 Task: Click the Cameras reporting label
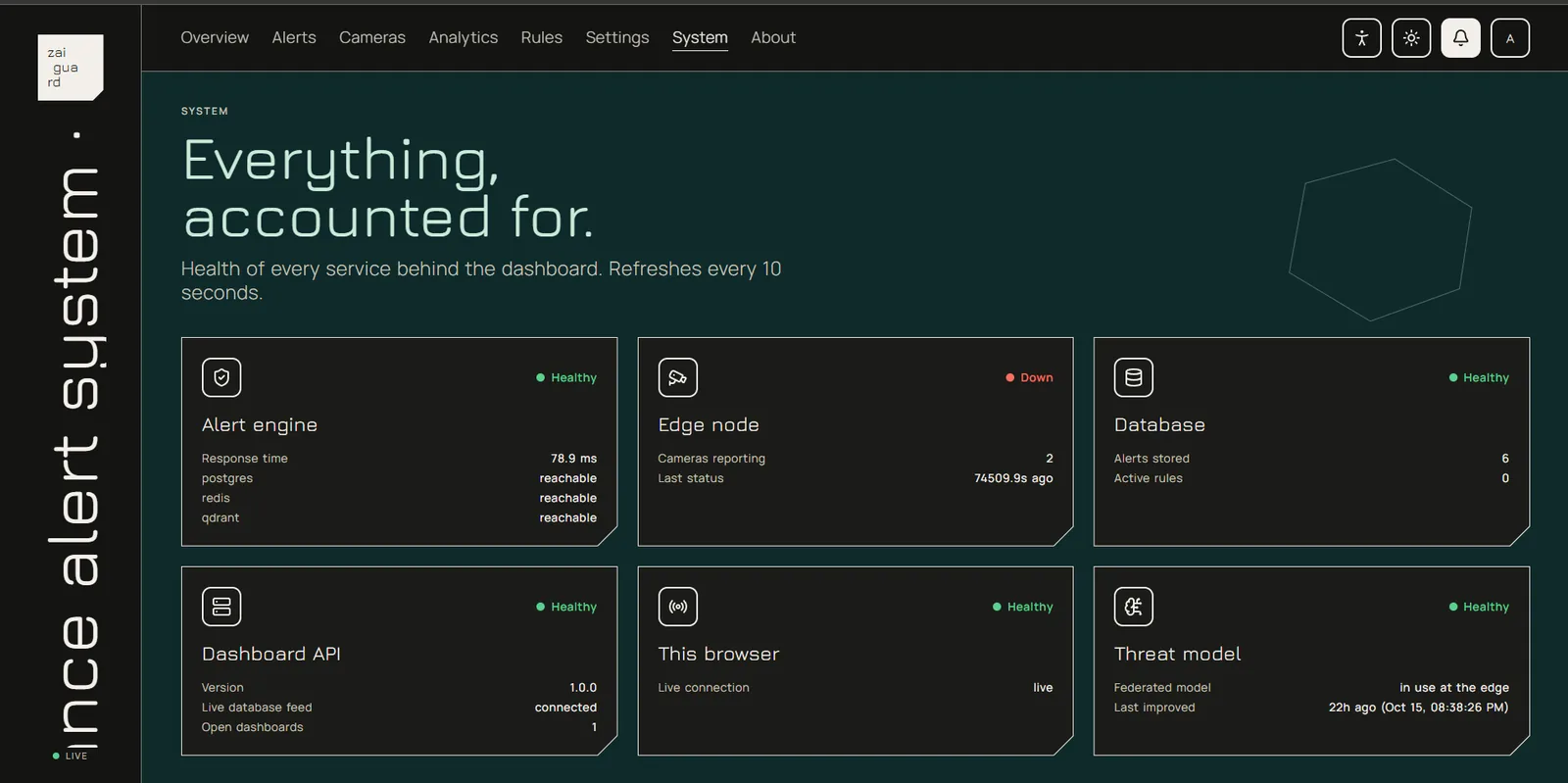711,458
